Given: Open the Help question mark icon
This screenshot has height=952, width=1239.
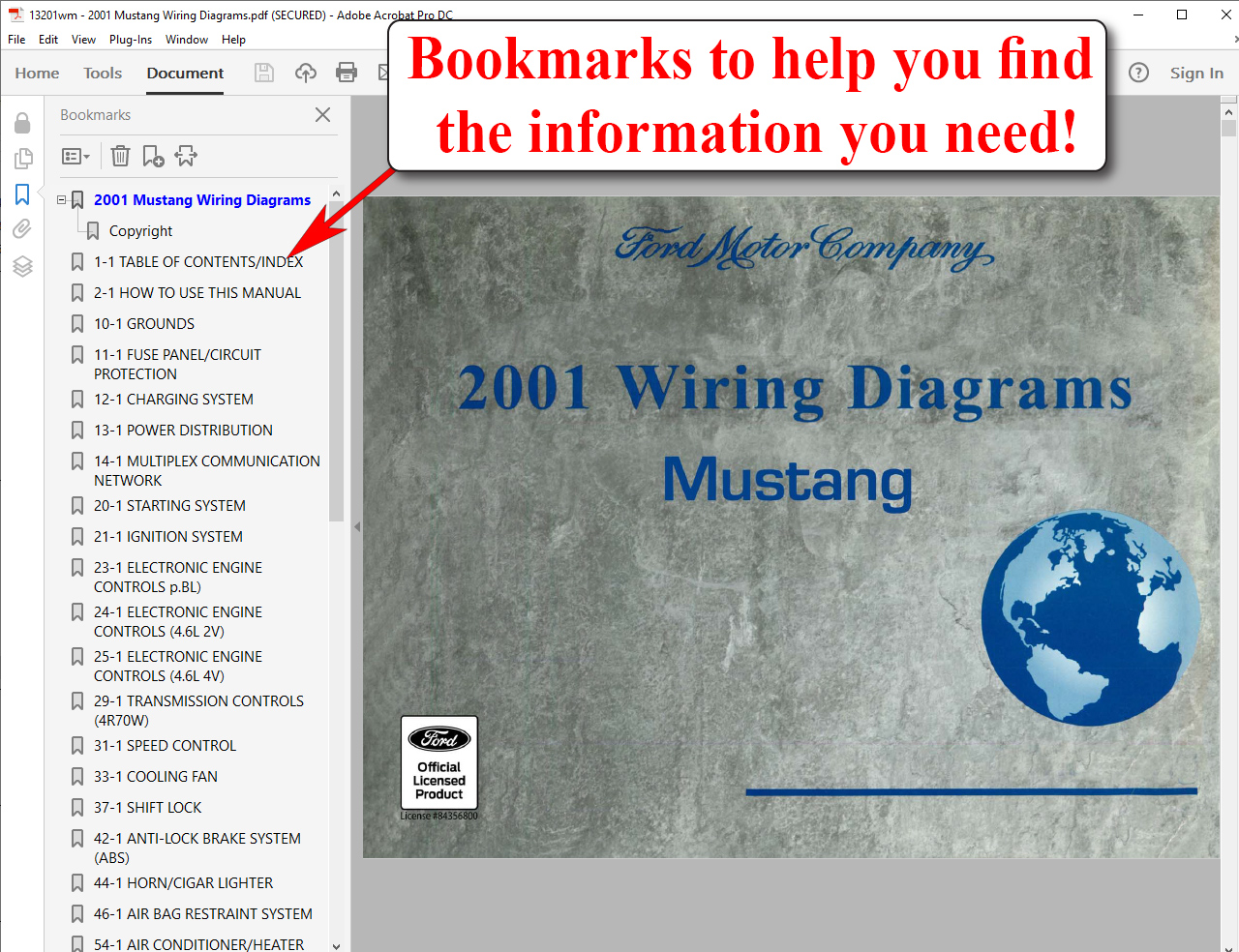Looking at the screenshot, I should pyautogui.click(x=1138, y=73).
